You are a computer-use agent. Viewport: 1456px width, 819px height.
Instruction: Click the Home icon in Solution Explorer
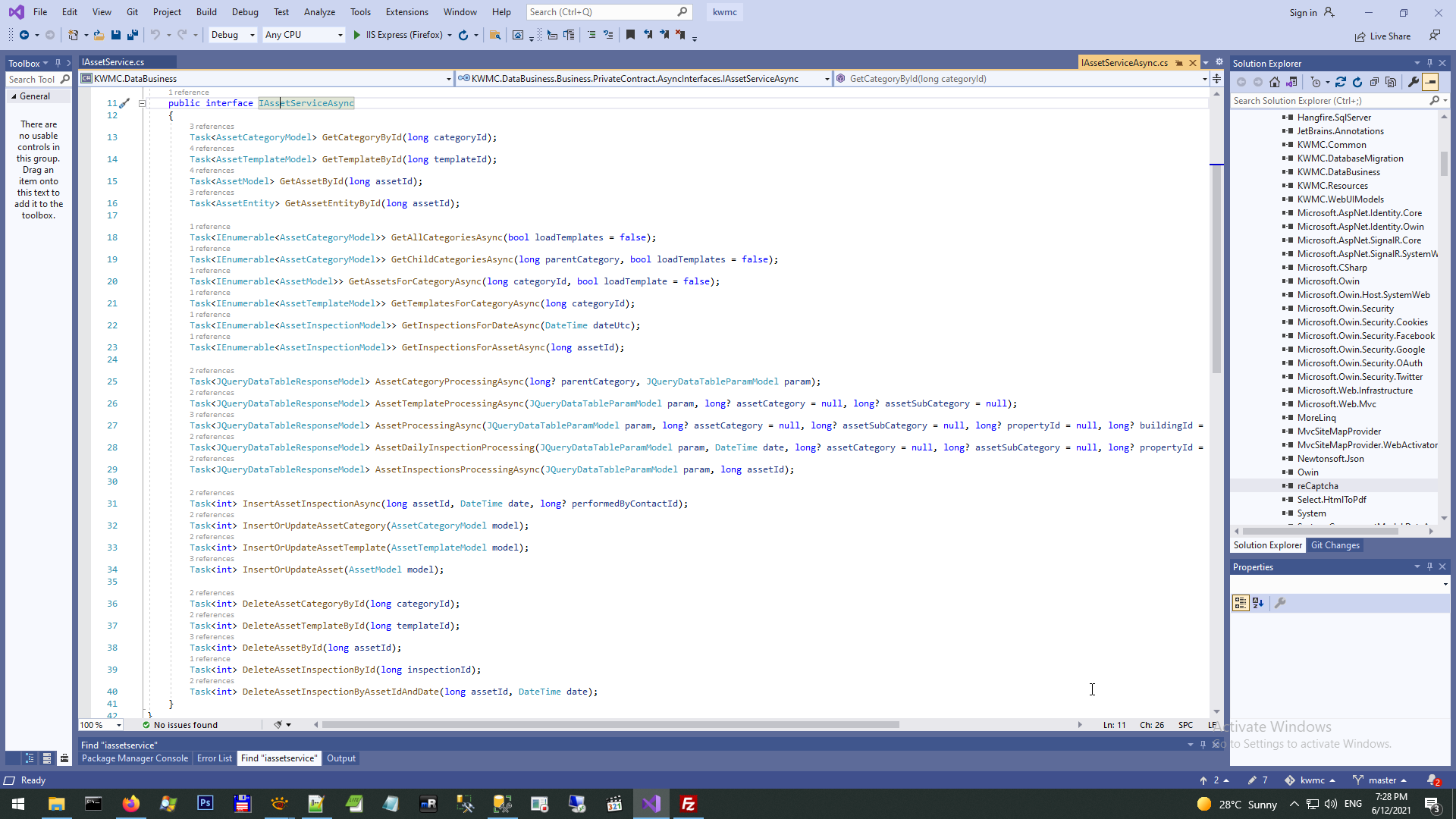click(x=1275, y=82)
